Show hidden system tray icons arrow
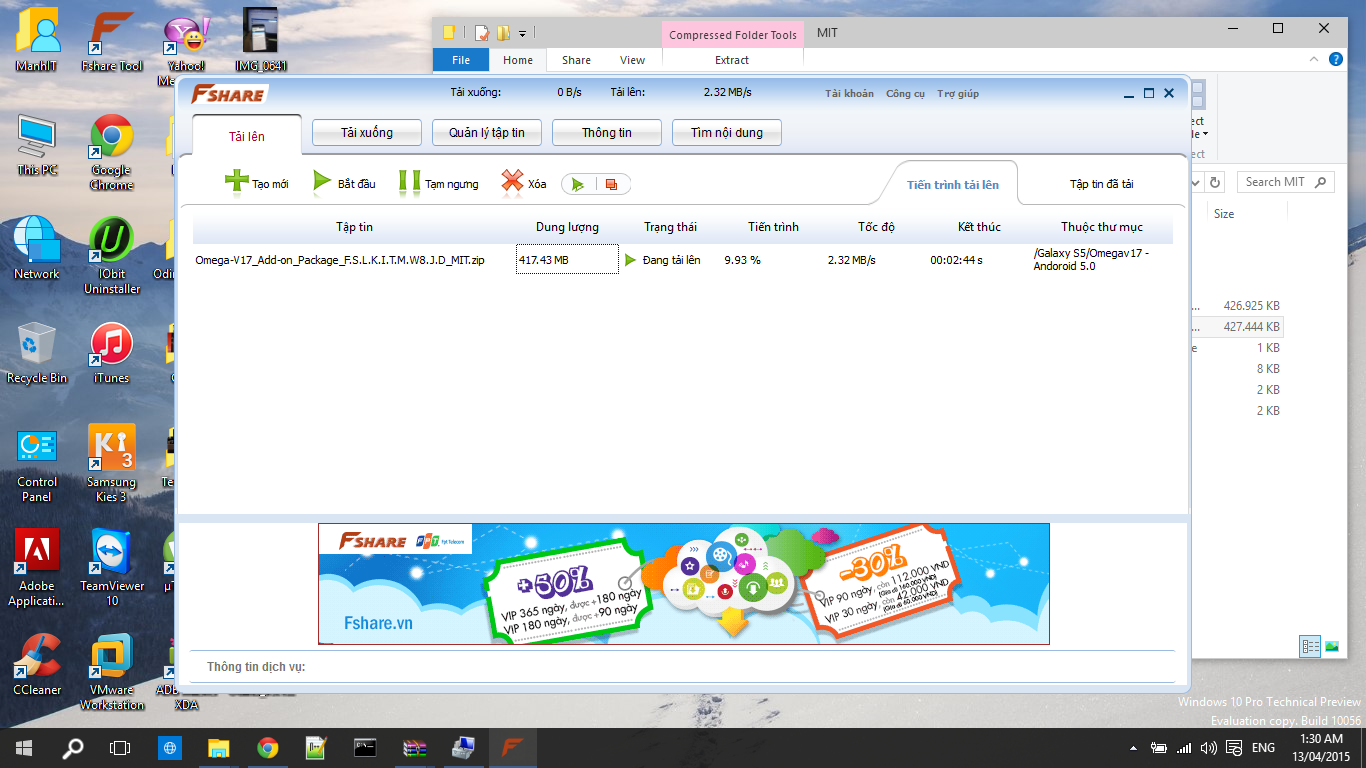The image size is (1366, 768). pos(1134,748)
